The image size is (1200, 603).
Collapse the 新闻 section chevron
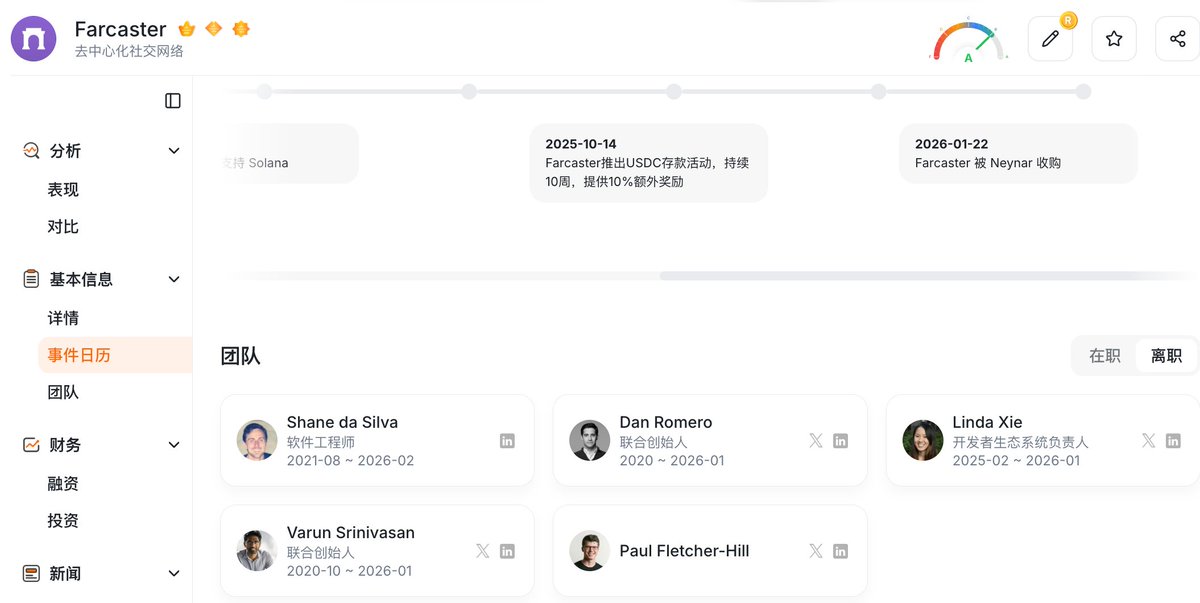[174, 574]
